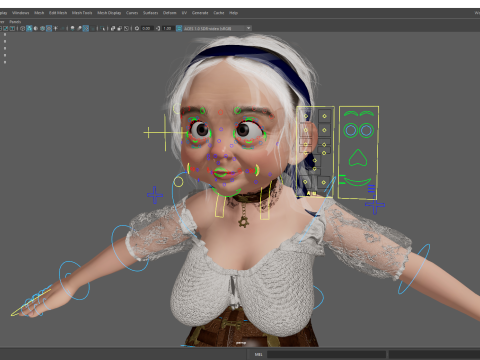Toggle Wireframe on Shaded icon

42,28
